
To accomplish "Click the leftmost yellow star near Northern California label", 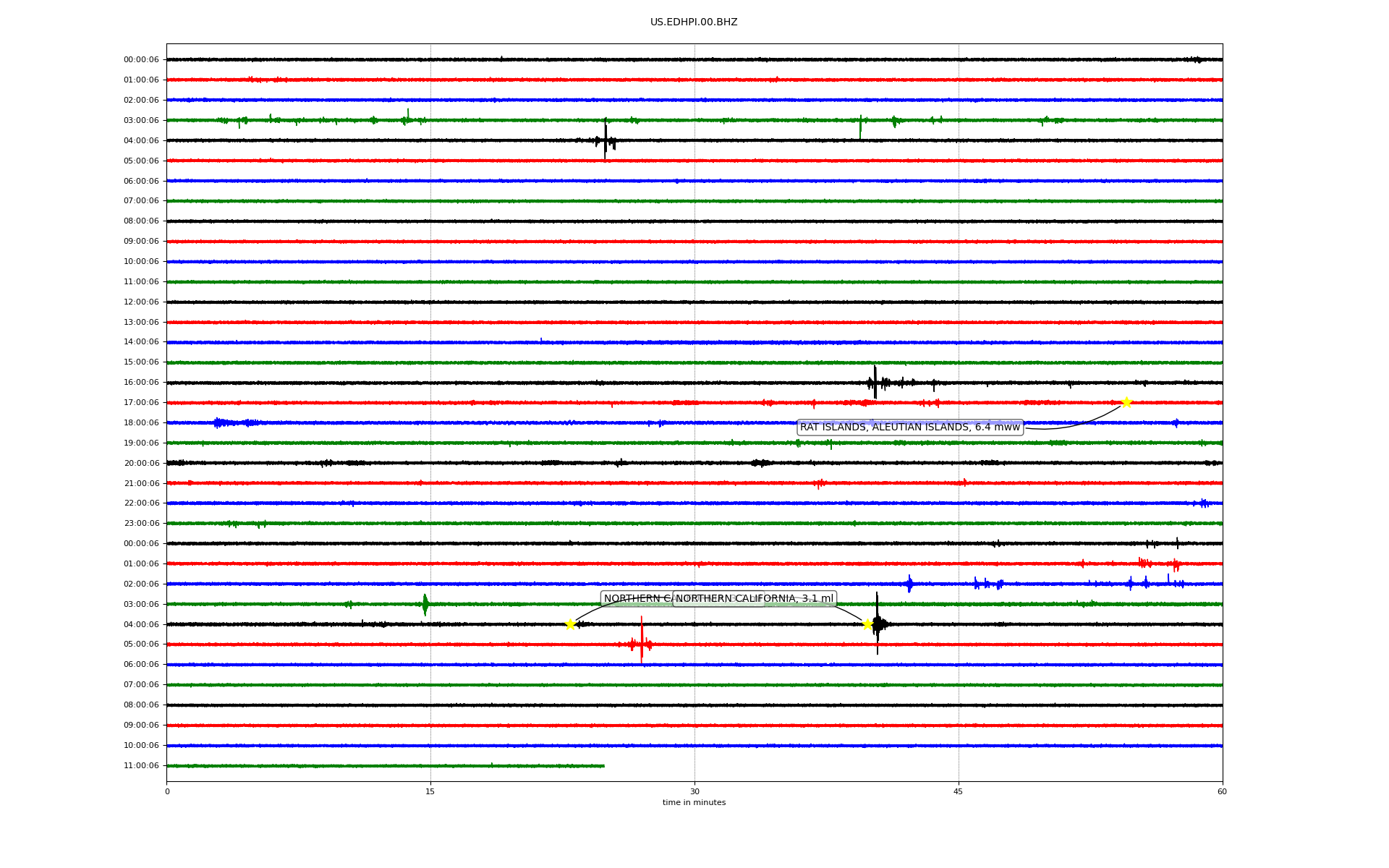I will 570,624.
